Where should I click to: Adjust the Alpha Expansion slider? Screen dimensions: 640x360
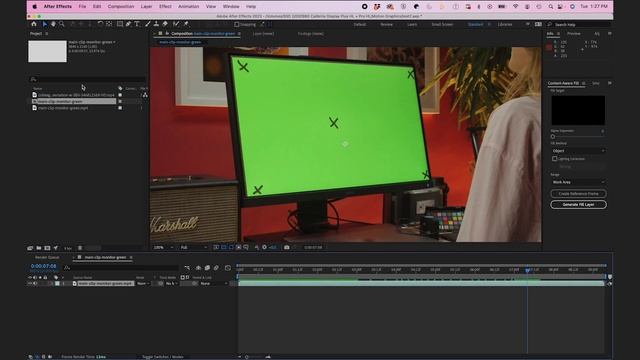coord(553,137)
